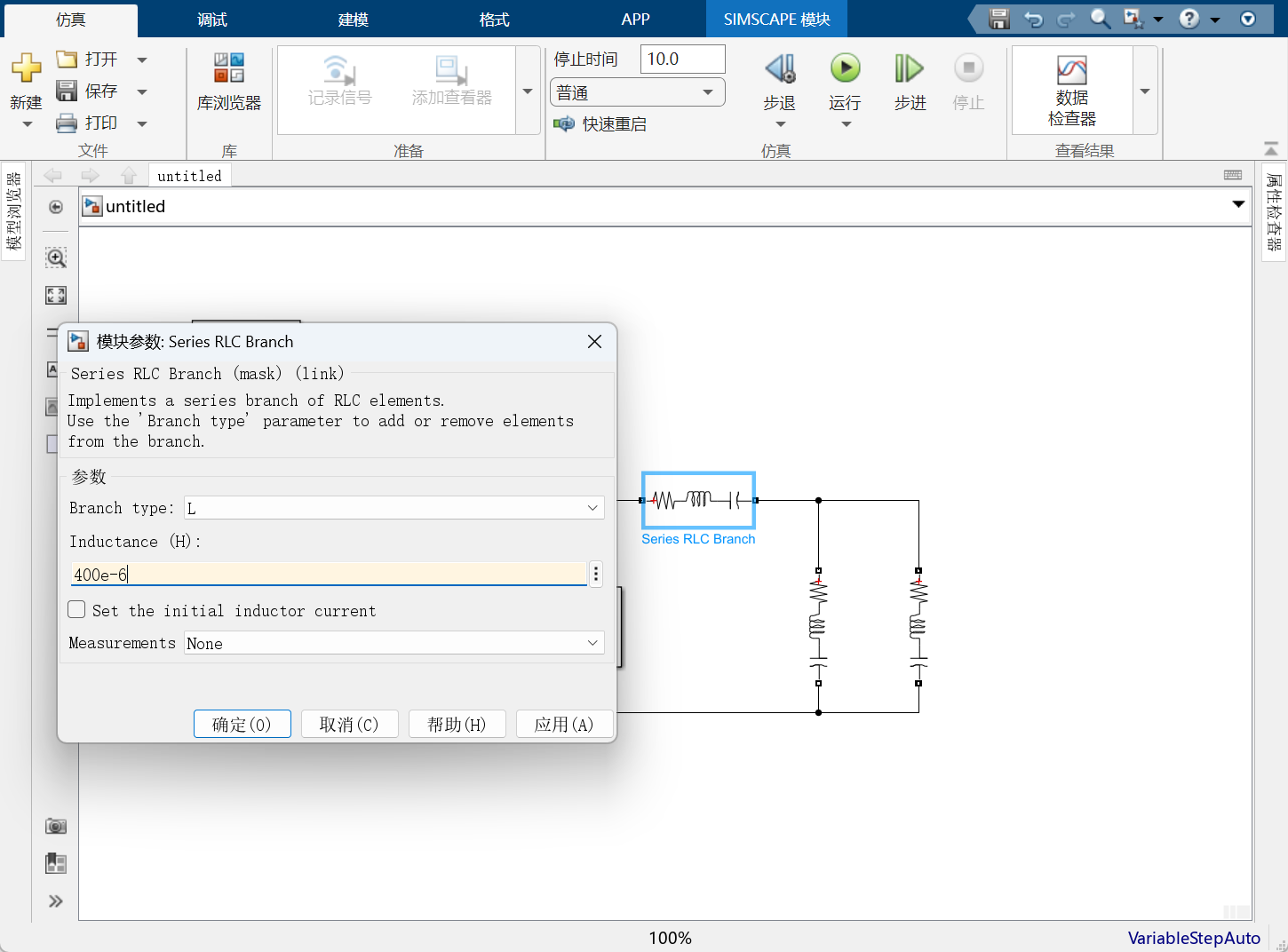Click the 应用(A) button
Image resolution: width=1288 pixels, height=952 pixels.
click(x=564, y=725)
